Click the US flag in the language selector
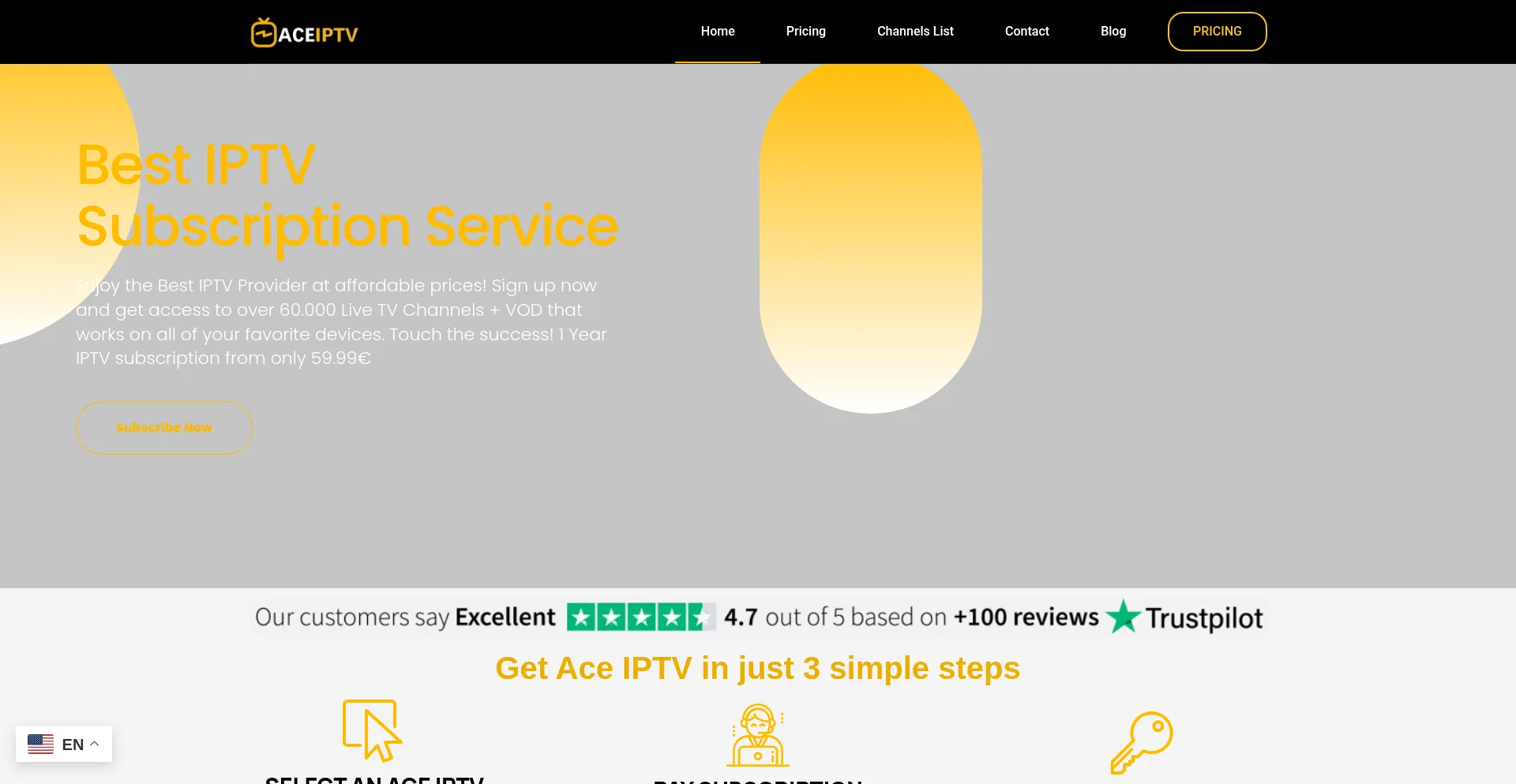 click(40, 743)
